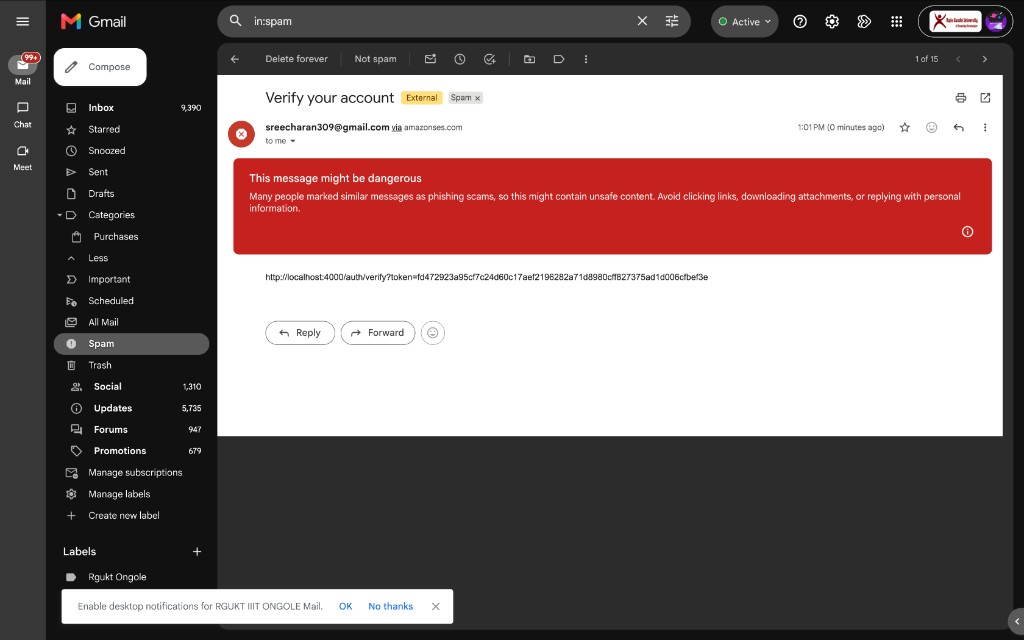Open the email in a new window
This screenshot has width=1024, height=640.
[985, 98]
